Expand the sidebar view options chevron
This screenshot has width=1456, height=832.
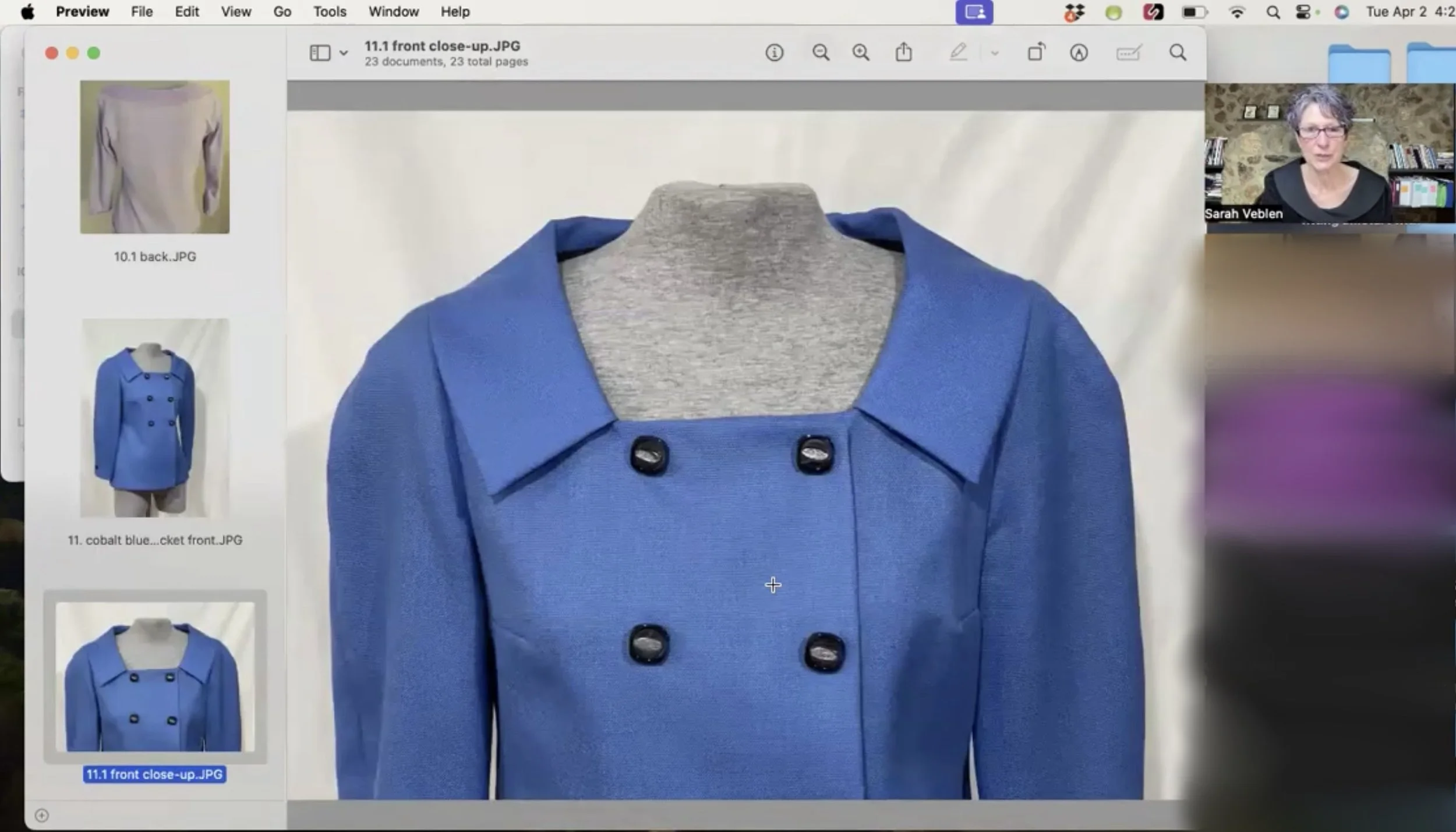pos(344,53)
